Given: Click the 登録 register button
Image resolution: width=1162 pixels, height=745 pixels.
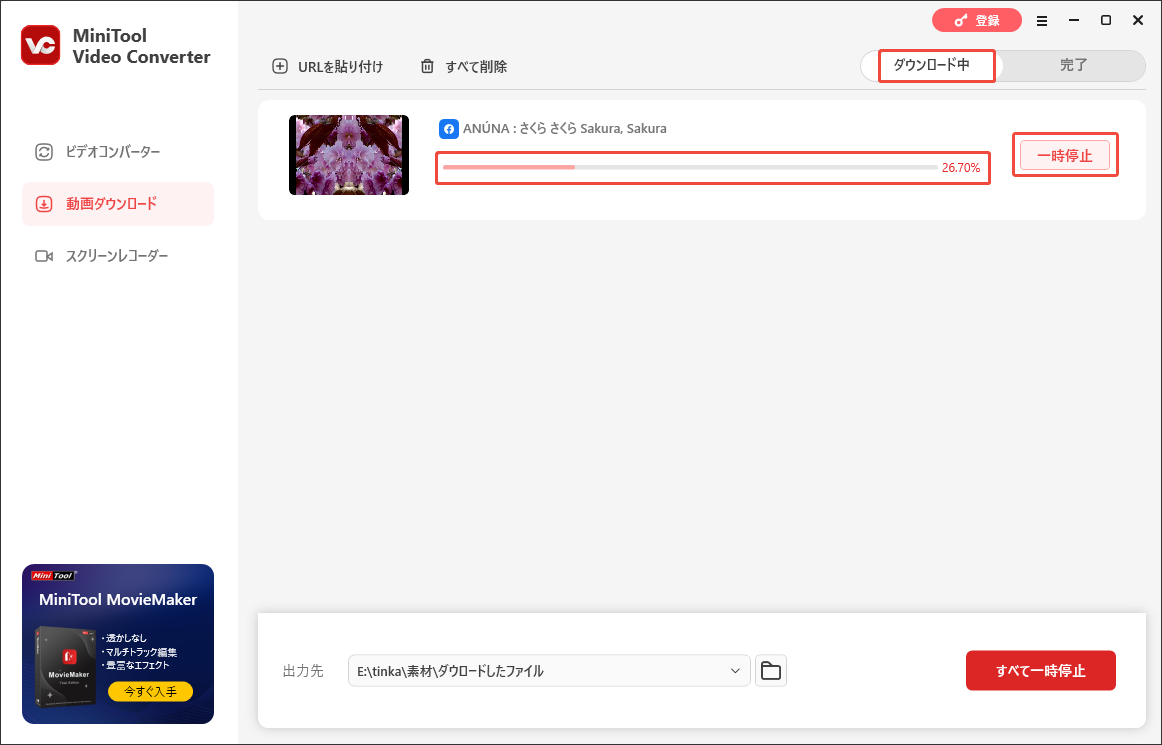Looking at the screenshot, I should point(977,21).
